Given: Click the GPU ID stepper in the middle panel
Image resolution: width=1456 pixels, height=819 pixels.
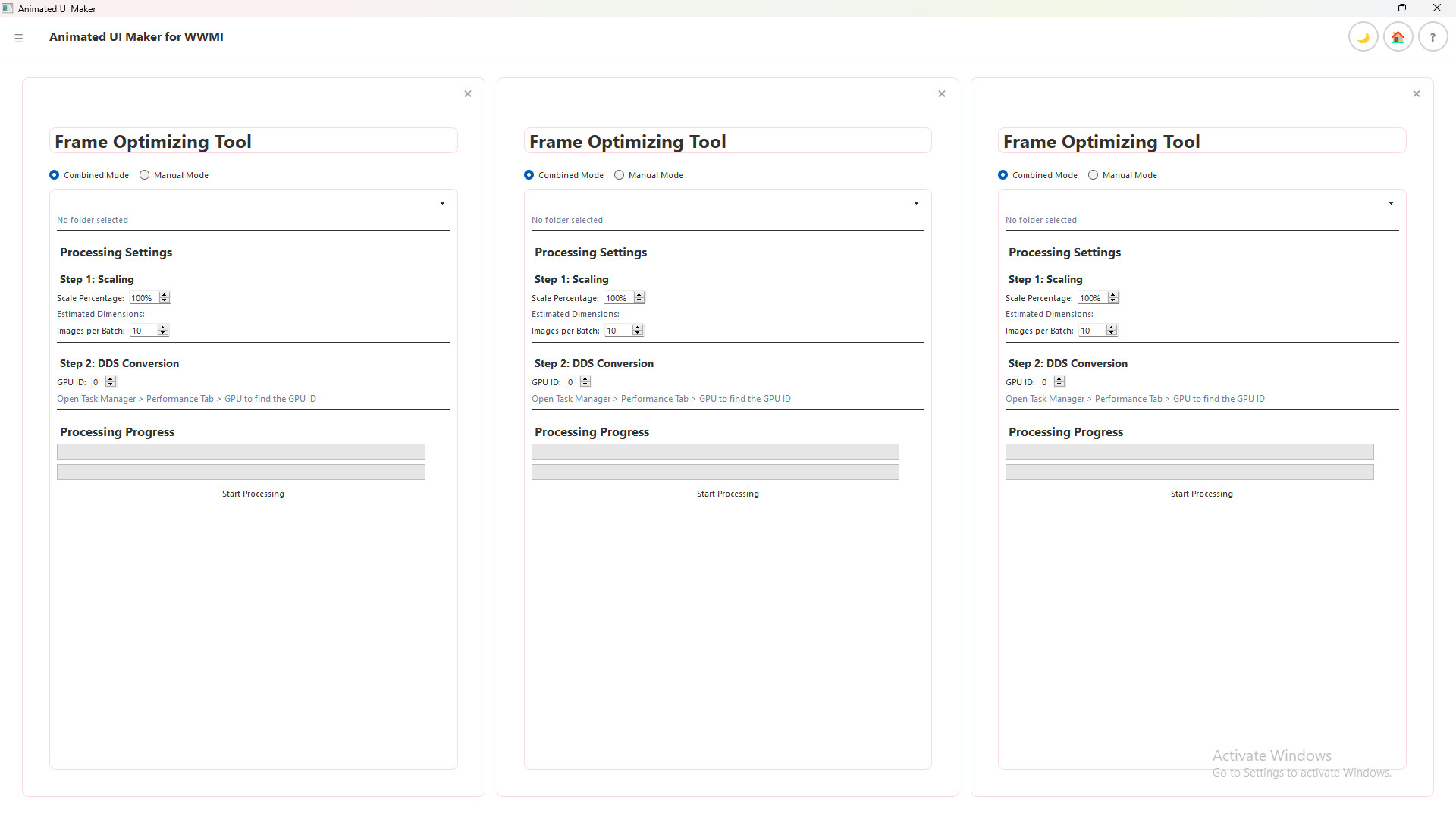Looking at the screenshot, I should 585,382.
